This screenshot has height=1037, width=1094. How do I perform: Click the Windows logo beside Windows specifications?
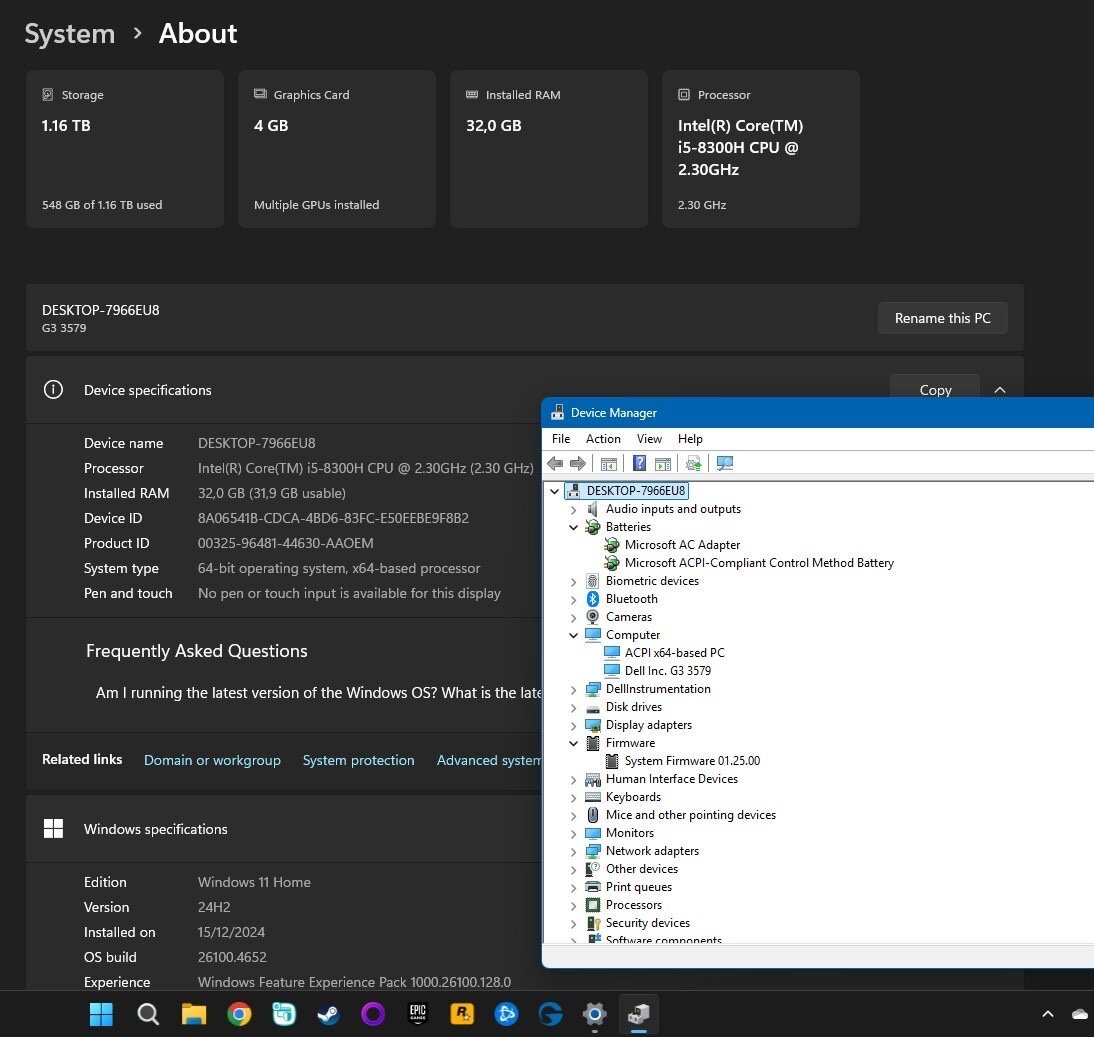point(53,828)
